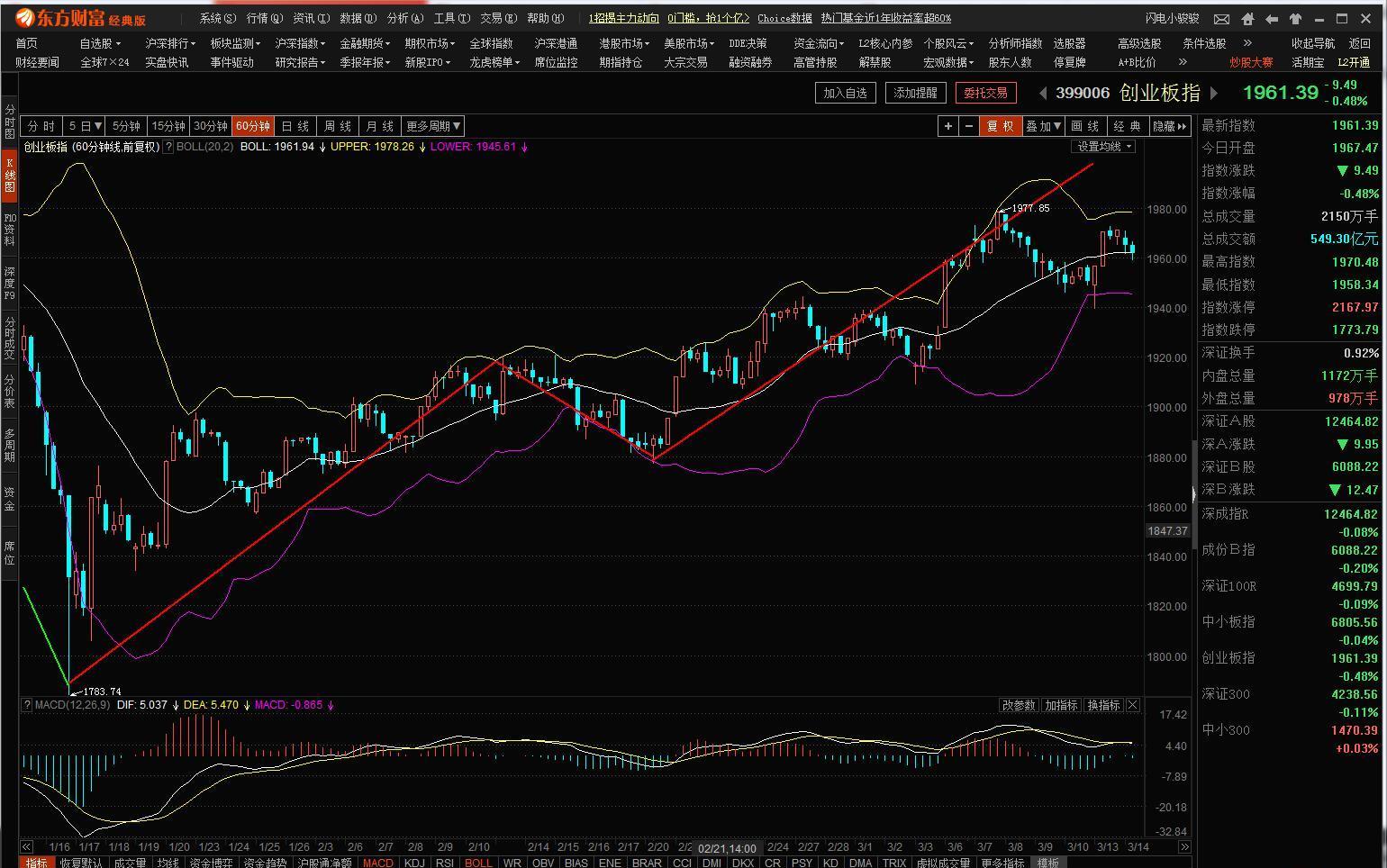
Task: Expand the 自选股 menu dropdown
Action: pyautogui.click(x=100, y=43)
